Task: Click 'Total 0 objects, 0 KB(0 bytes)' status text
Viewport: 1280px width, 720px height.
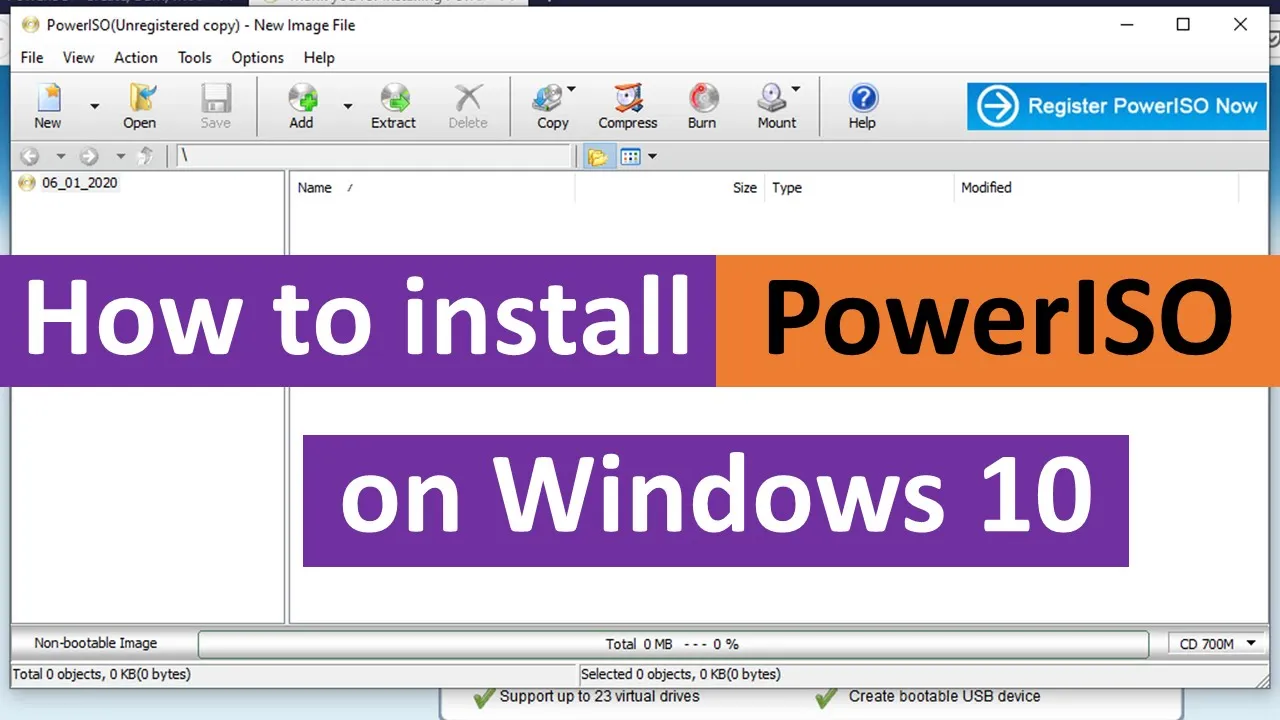Action: 102,674
